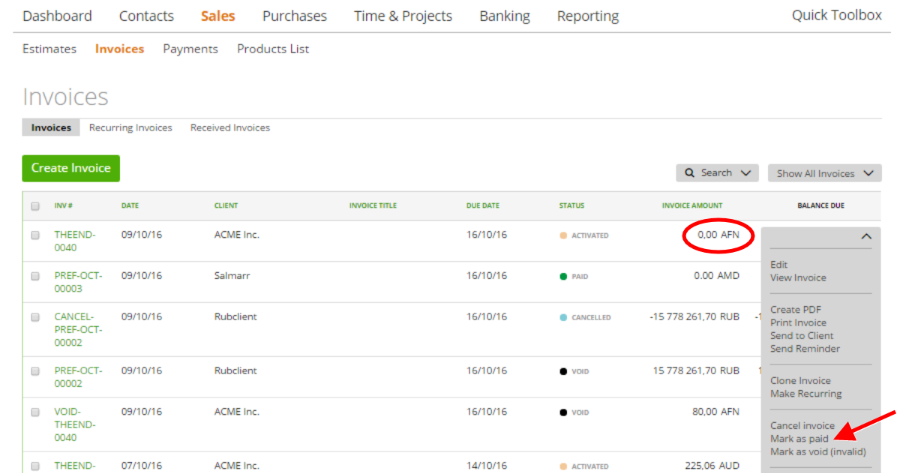Viewport: 918px width, 473px height.
Task: Click the PAID status of PREF-OCT-00003
Action: click(574, 276)
